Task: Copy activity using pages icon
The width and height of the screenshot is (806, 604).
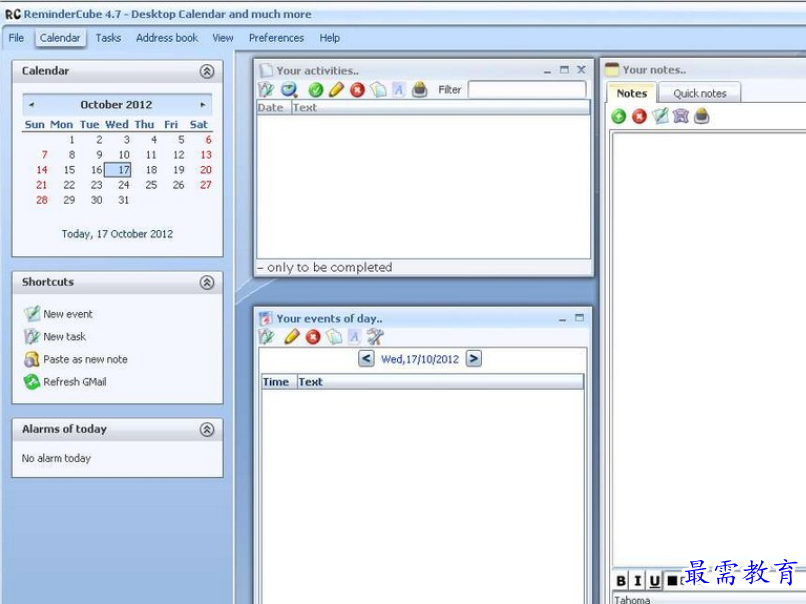Action: (378, 90)
